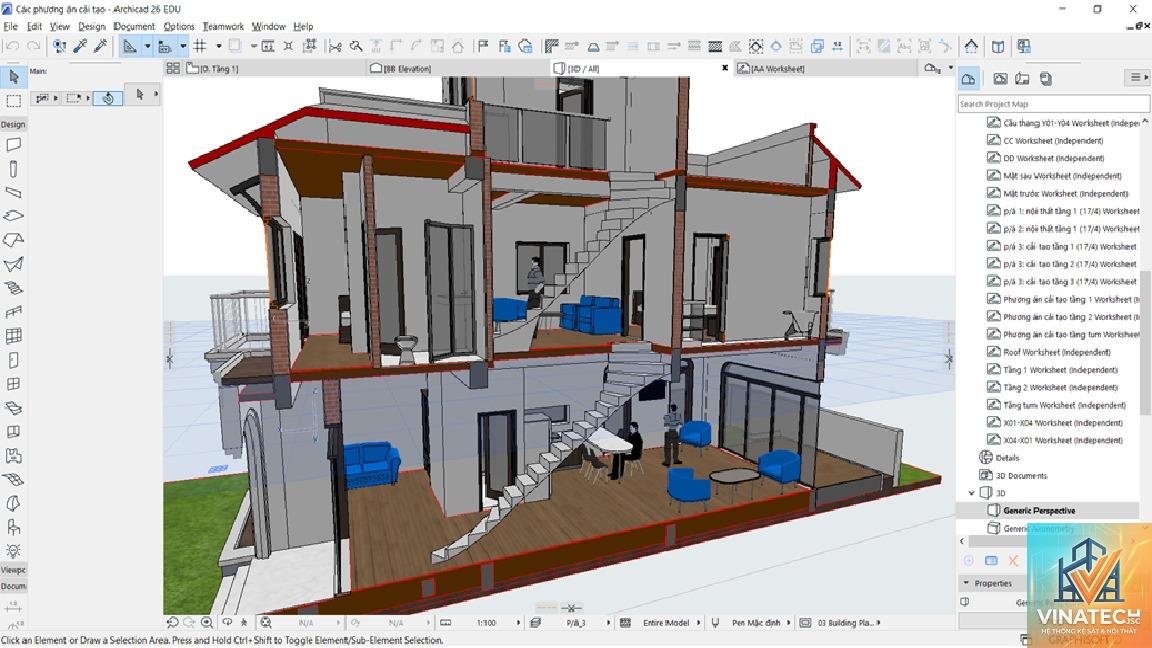1152x648 pixels.
Task: Open the Snap Guides dropdown arrow
Action: click(183, 46)
